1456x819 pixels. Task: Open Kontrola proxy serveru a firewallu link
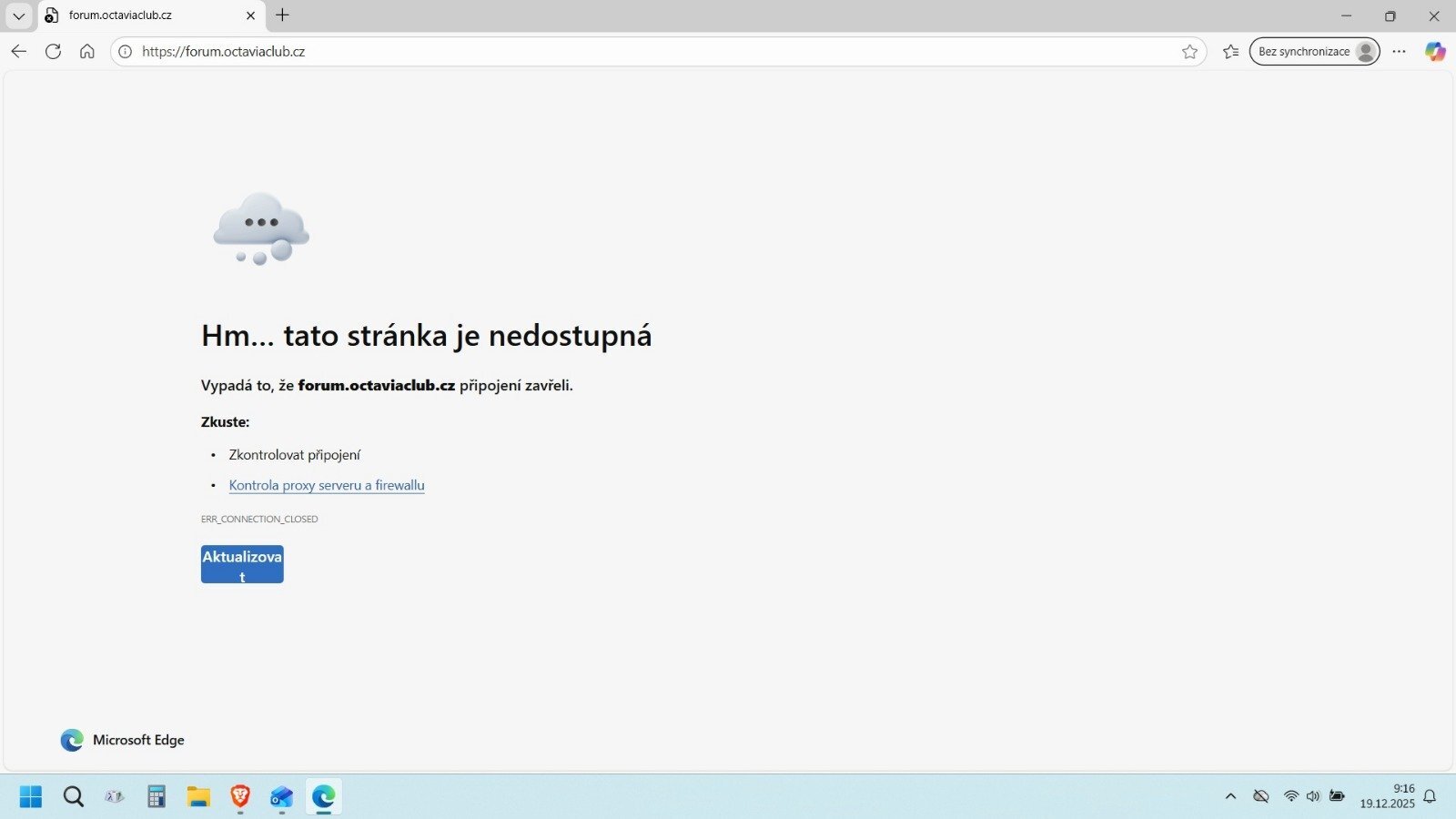327,485
